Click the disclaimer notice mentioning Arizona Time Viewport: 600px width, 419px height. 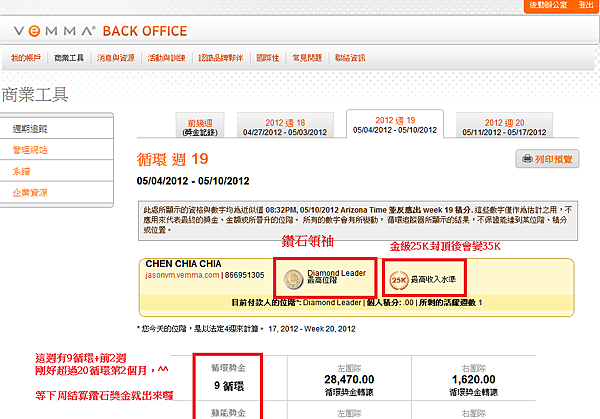point(358,221)
